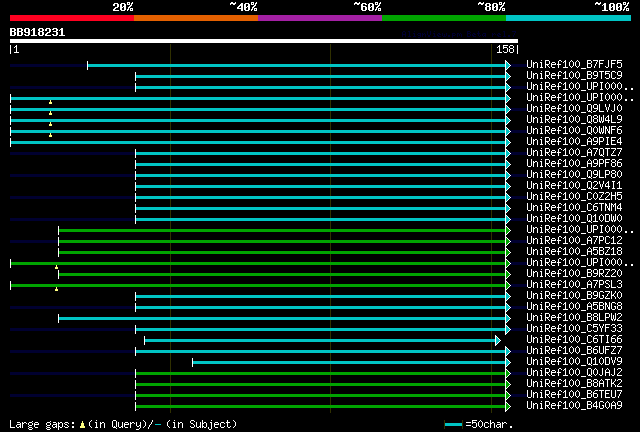The image size is (640, 432).
Task: Click the cyan alignment bar for Q10DV9
Action: click(x=349, y=362)
